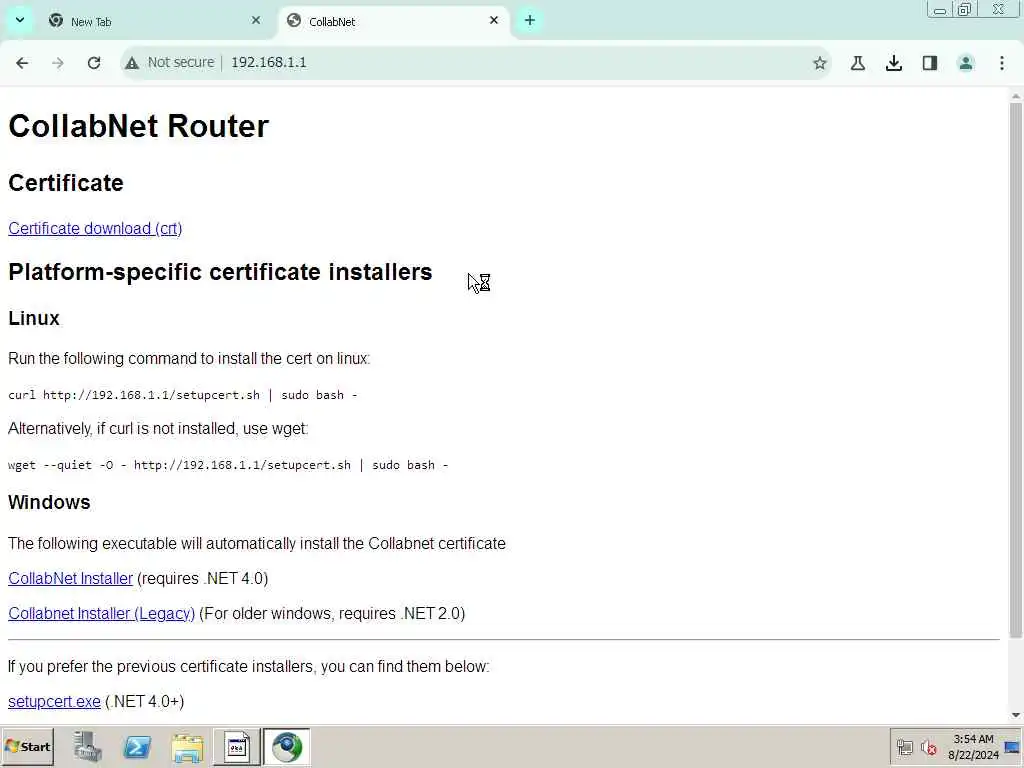Open a new tab with plus button
The width and height of the screenshot is (1024, 768).
coord(530,21)
